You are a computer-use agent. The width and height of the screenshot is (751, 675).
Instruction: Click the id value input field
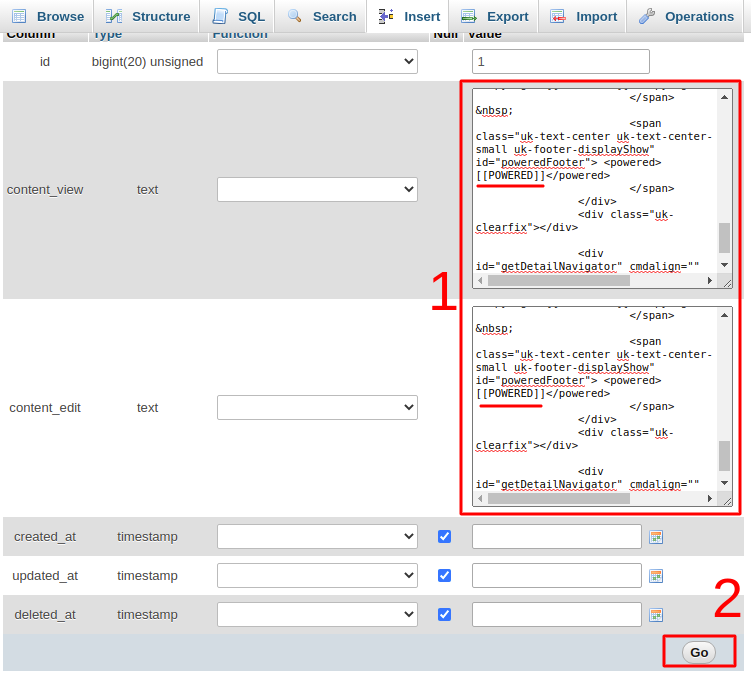[561, 61]
